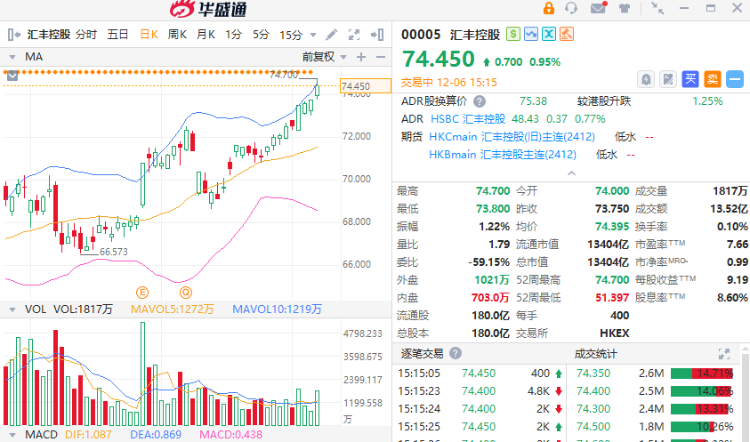The image size is (750, 442).
Task: Collapse ADR info section chevron
Action: click(572, 173)
